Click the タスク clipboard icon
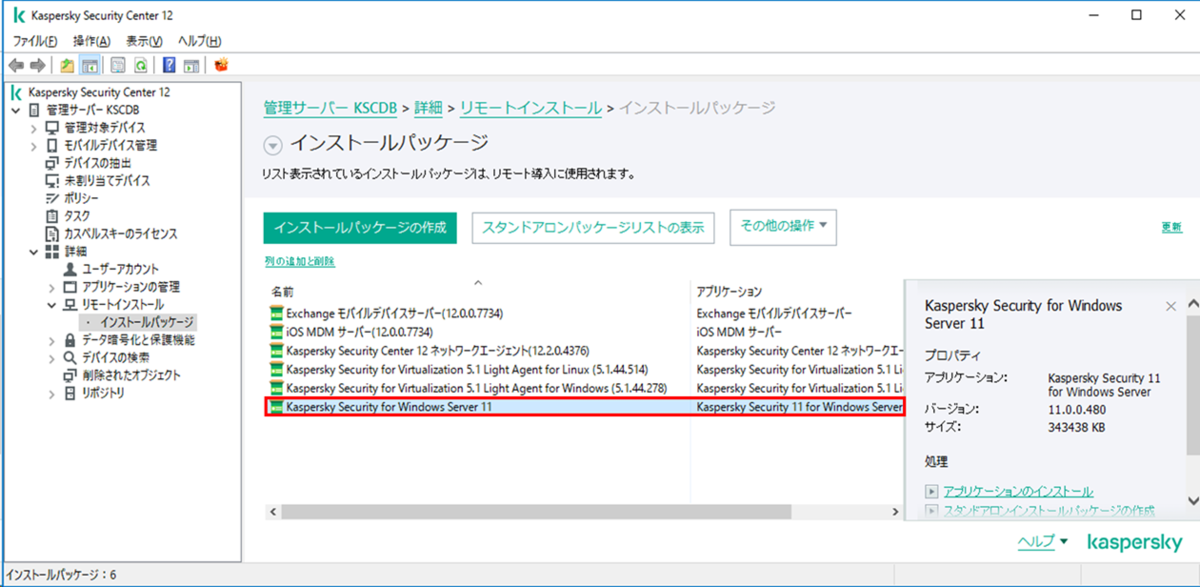Image resolution: width=1200 pixels, height=587 pixels. (53, 216)
